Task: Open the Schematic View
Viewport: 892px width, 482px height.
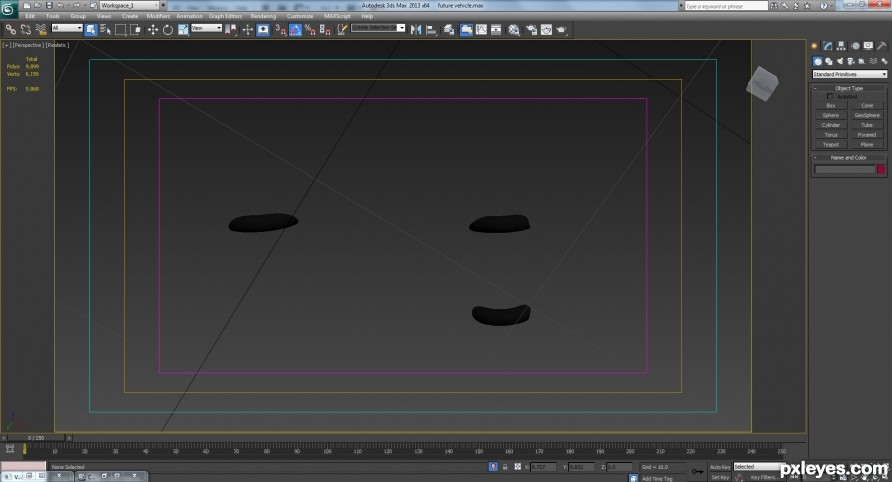Action: [x=496, y=30]
